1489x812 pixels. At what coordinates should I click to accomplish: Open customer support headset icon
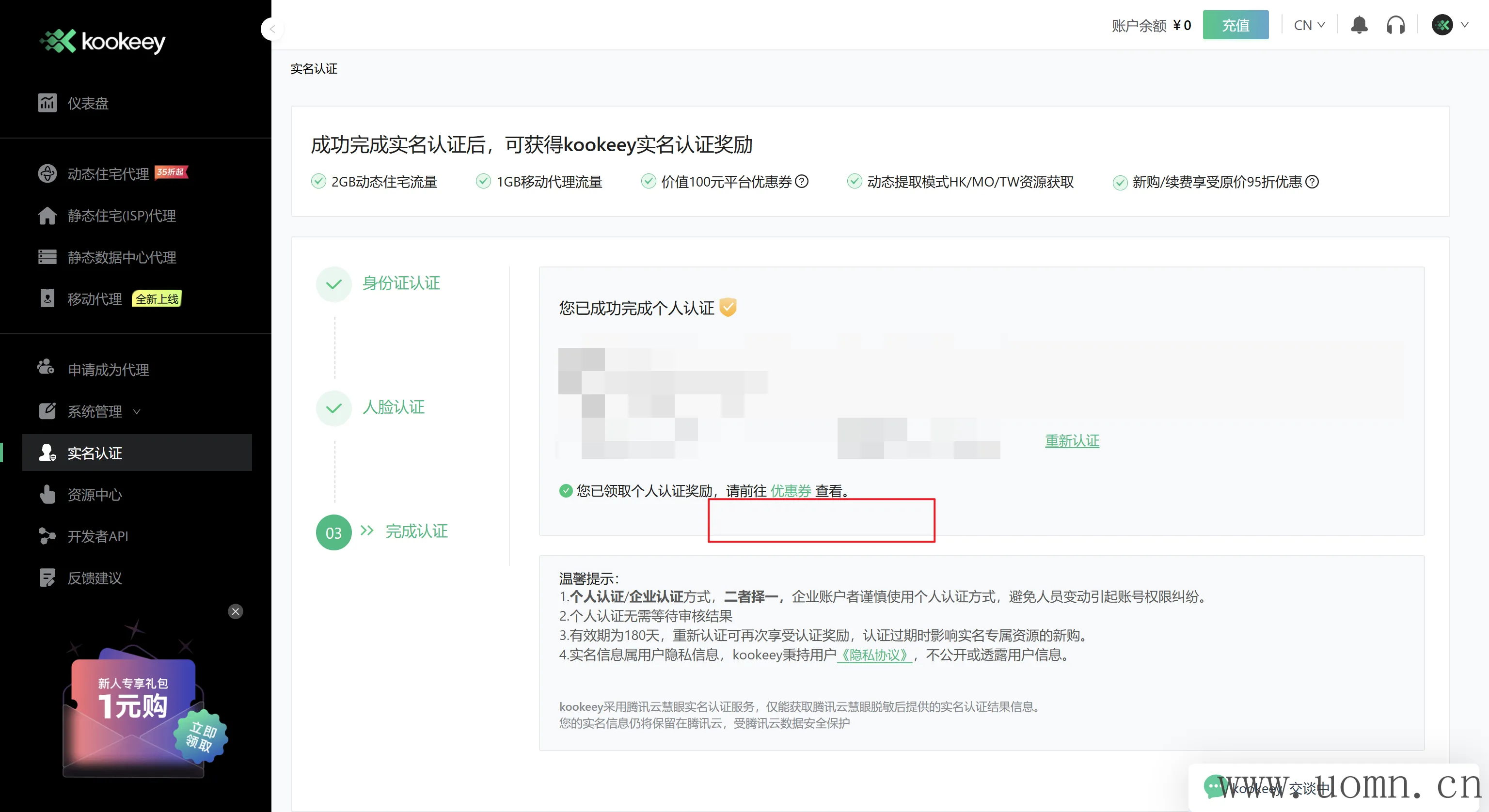pos(1395,25)
